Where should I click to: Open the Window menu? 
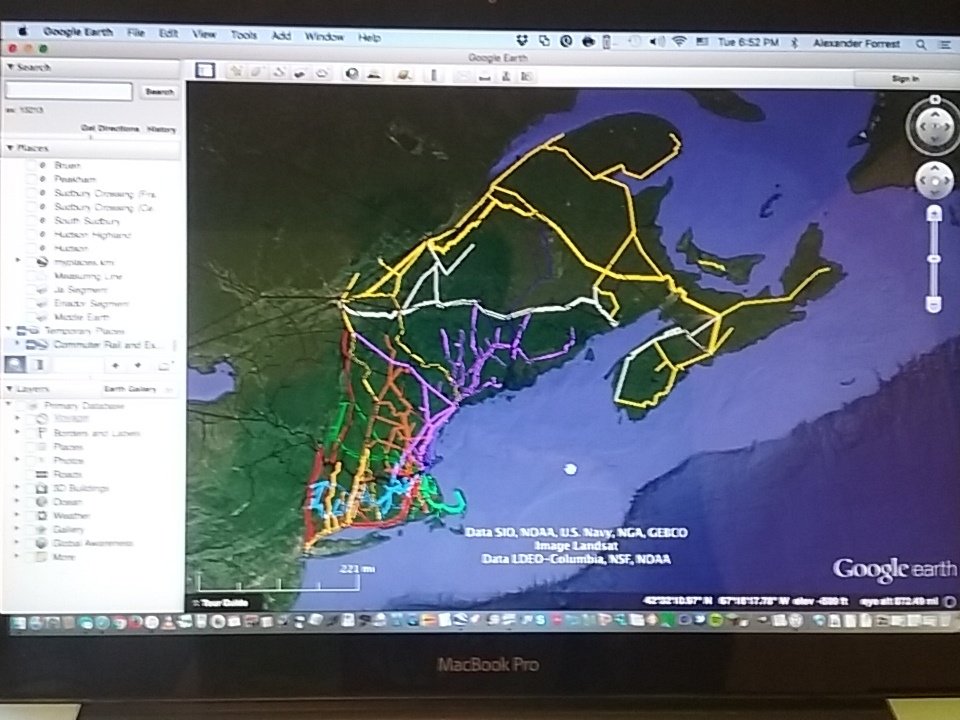324,37
